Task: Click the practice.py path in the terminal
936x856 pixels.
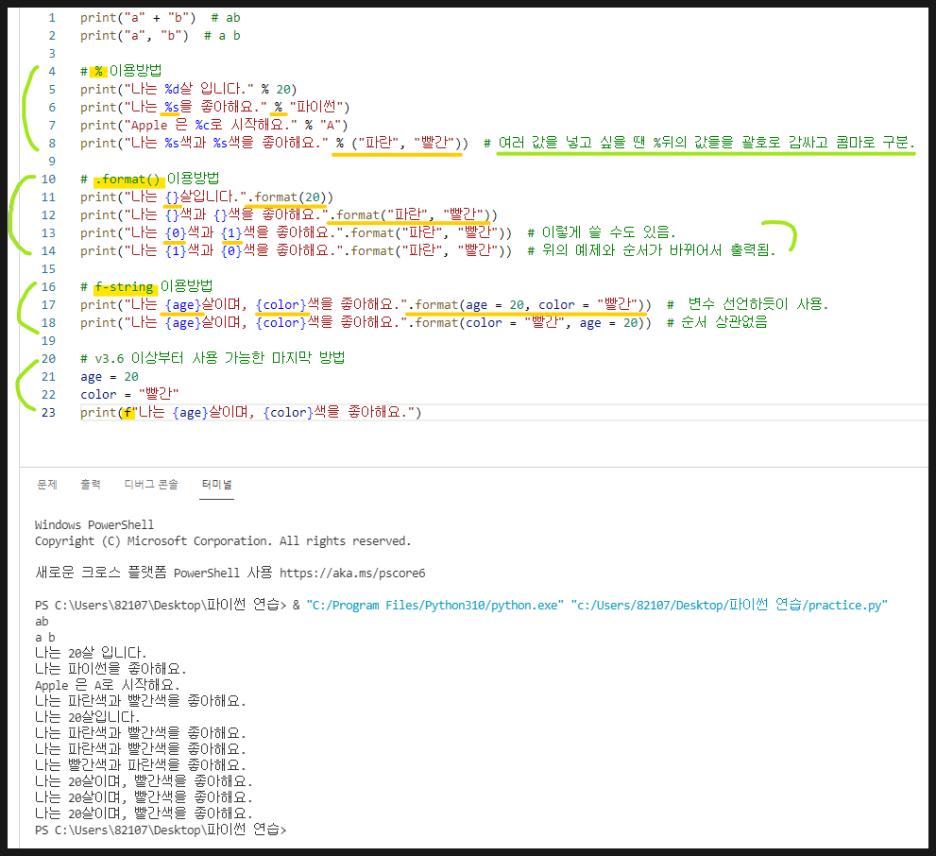Action: point(729,605)
